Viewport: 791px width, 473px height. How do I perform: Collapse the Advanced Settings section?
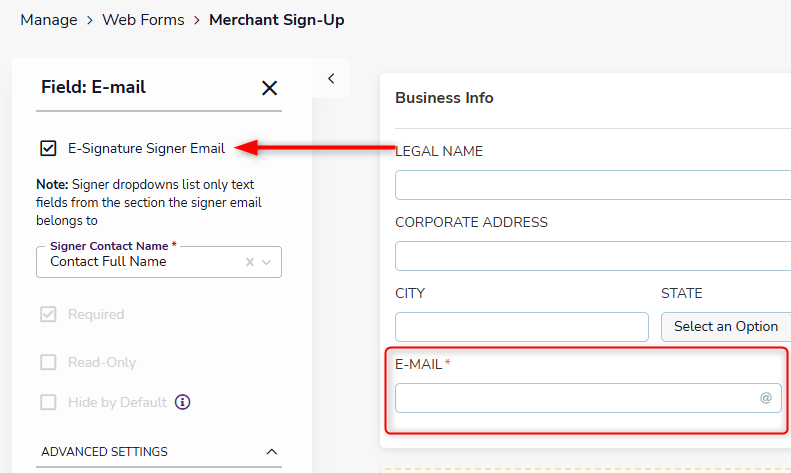coord(271,451)
